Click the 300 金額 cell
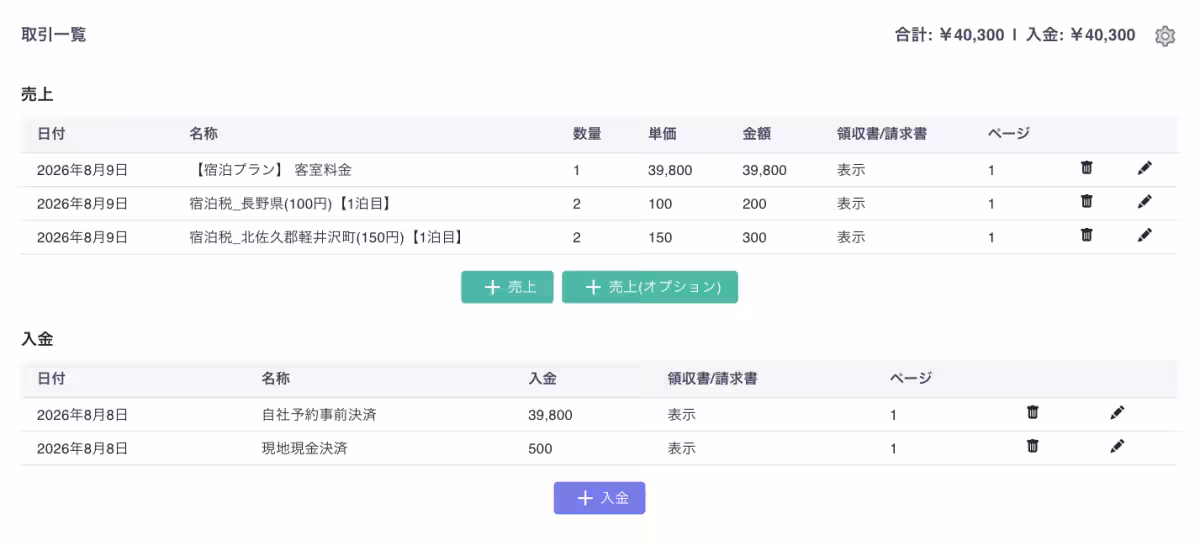1200x546 pixels. (x=755, y=238)
